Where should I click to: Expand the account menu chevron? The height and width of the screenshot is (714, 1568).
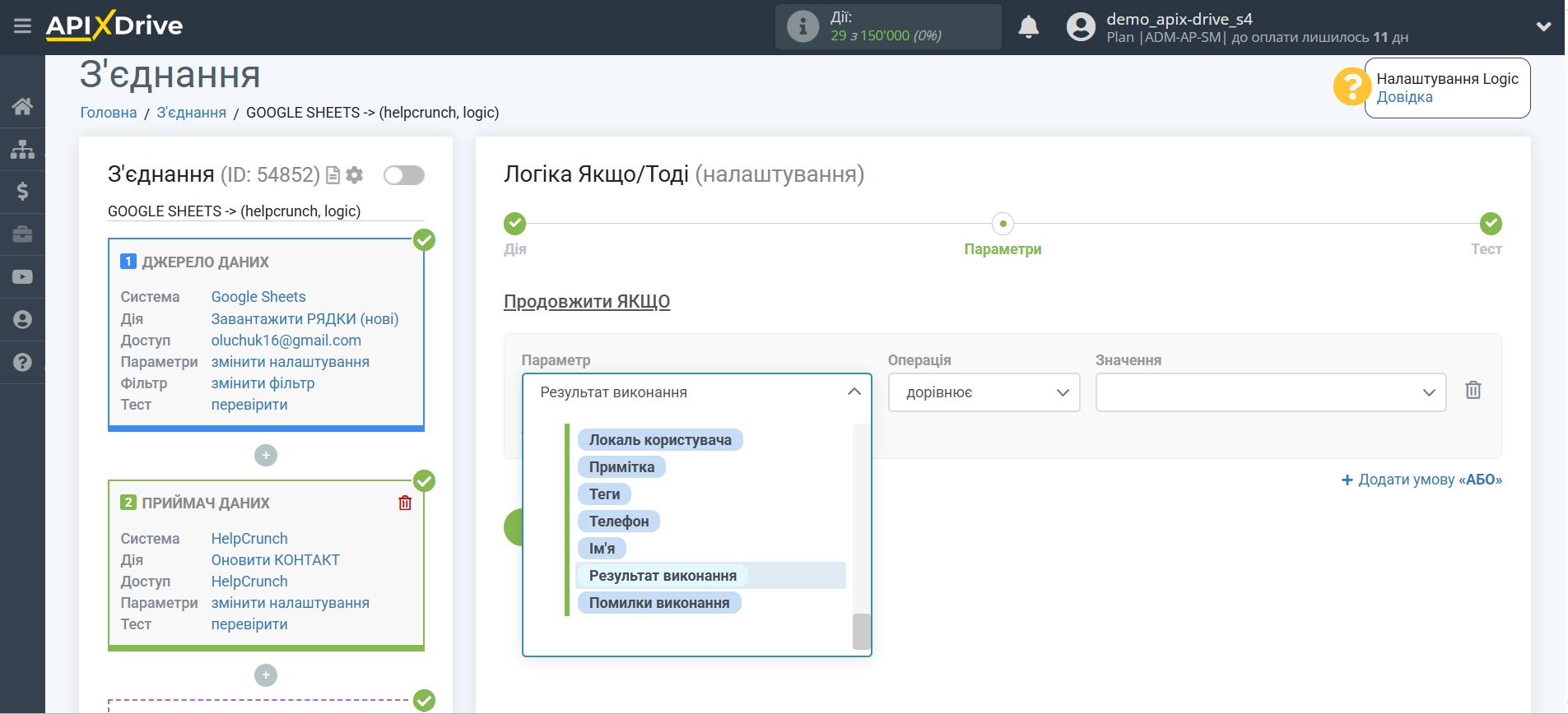(1543, 26)
